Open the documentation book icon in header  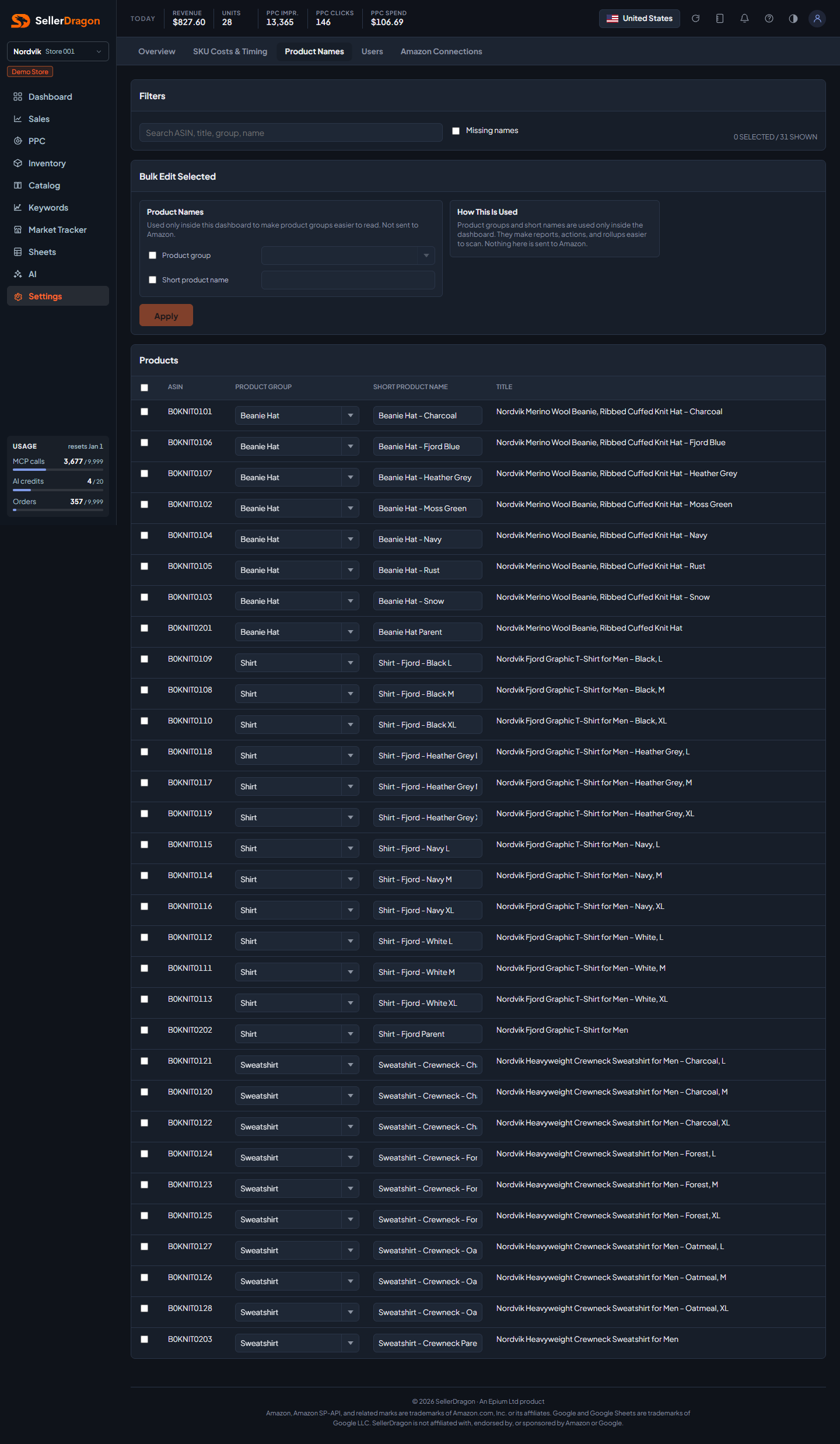pyautogui.click(x=720, y=19)
